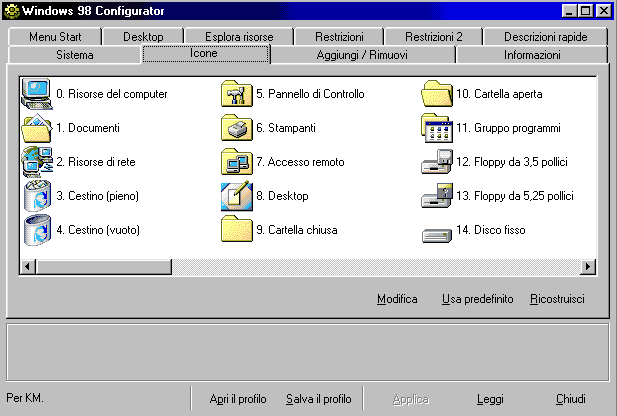Open the Menu Start tab
Viewport: 617px width, 416px height.
pyautogui.click(x=55, y=37)
